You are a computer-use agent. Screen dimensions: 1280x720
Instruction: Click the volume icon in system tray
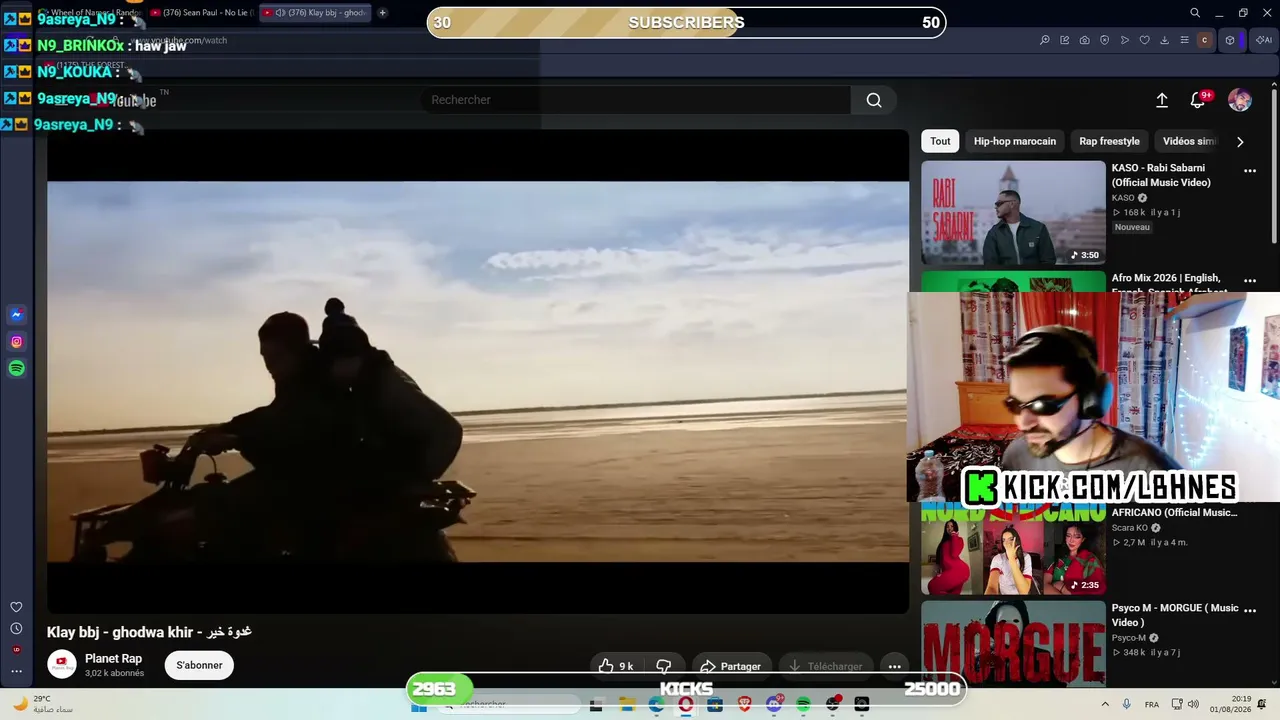[1195, 705]
